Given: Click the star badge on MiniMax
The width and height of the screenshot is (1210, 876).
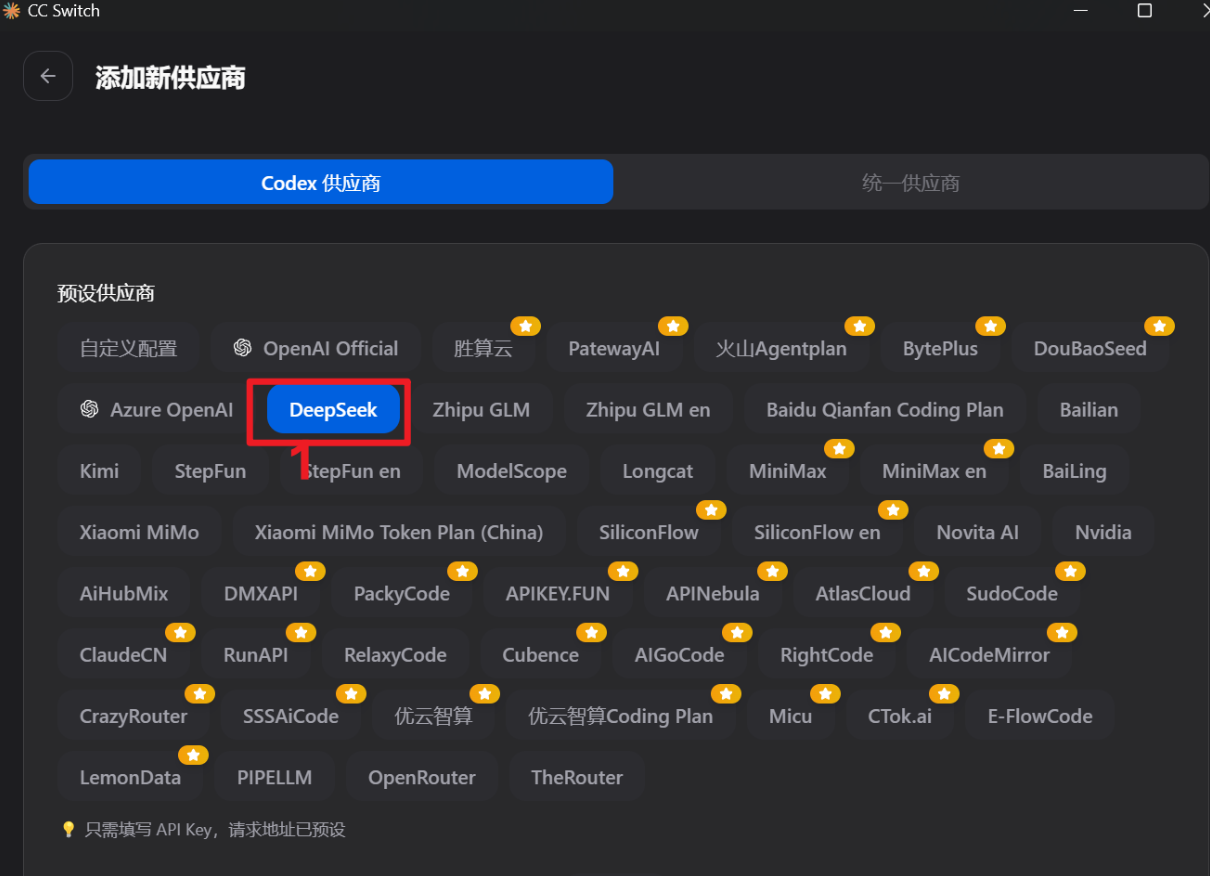Looking at the screenshot, I should point(839,448).
